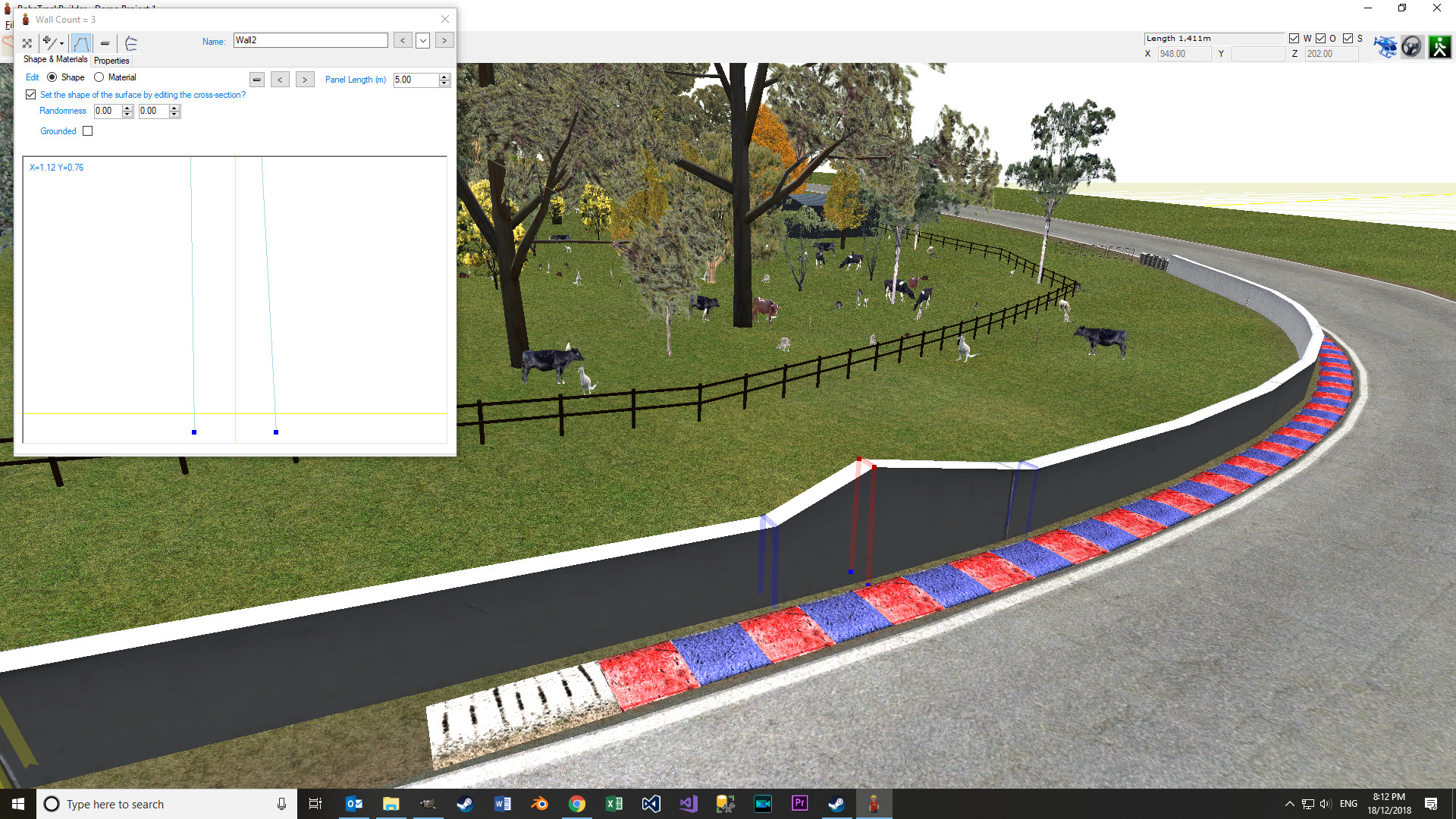Select the Shape & Materials tab
This screenshot has height=819, width=1456.
(x=54, y=58)
